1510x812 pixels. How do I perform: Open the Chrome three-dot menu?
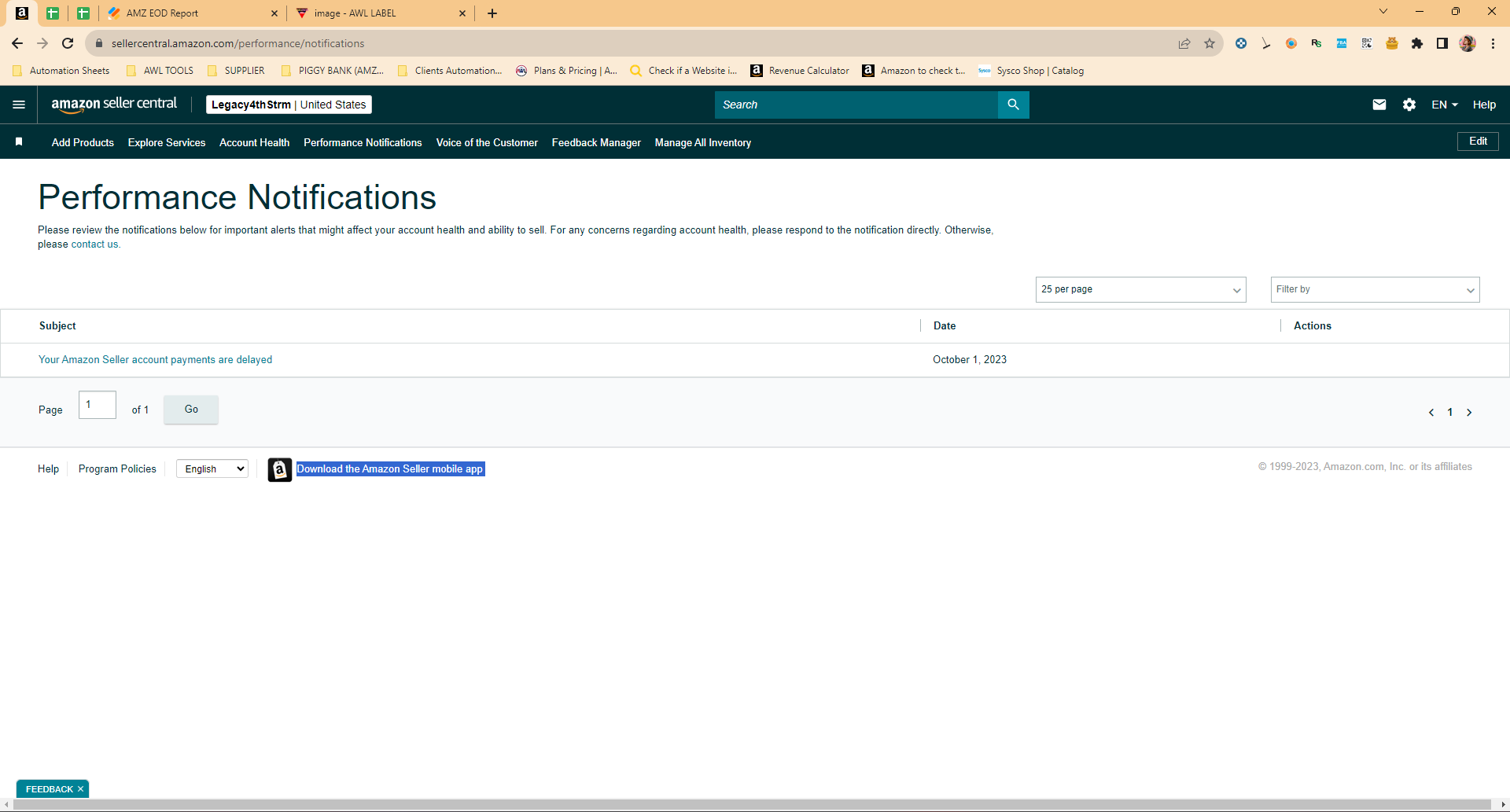point(1493,43)
